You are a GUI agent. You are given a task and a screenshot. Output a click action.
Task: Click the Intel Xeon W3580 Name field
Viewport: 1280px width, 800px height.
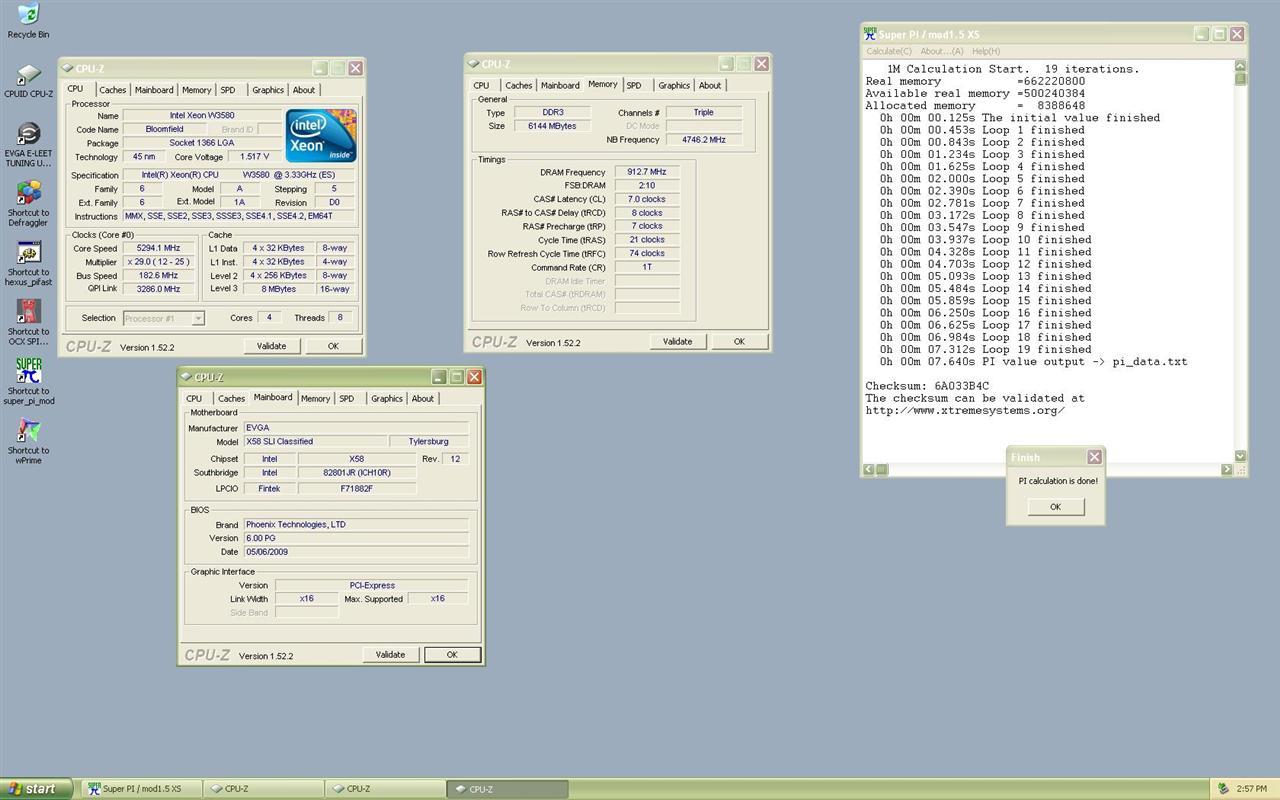[202, 116]
